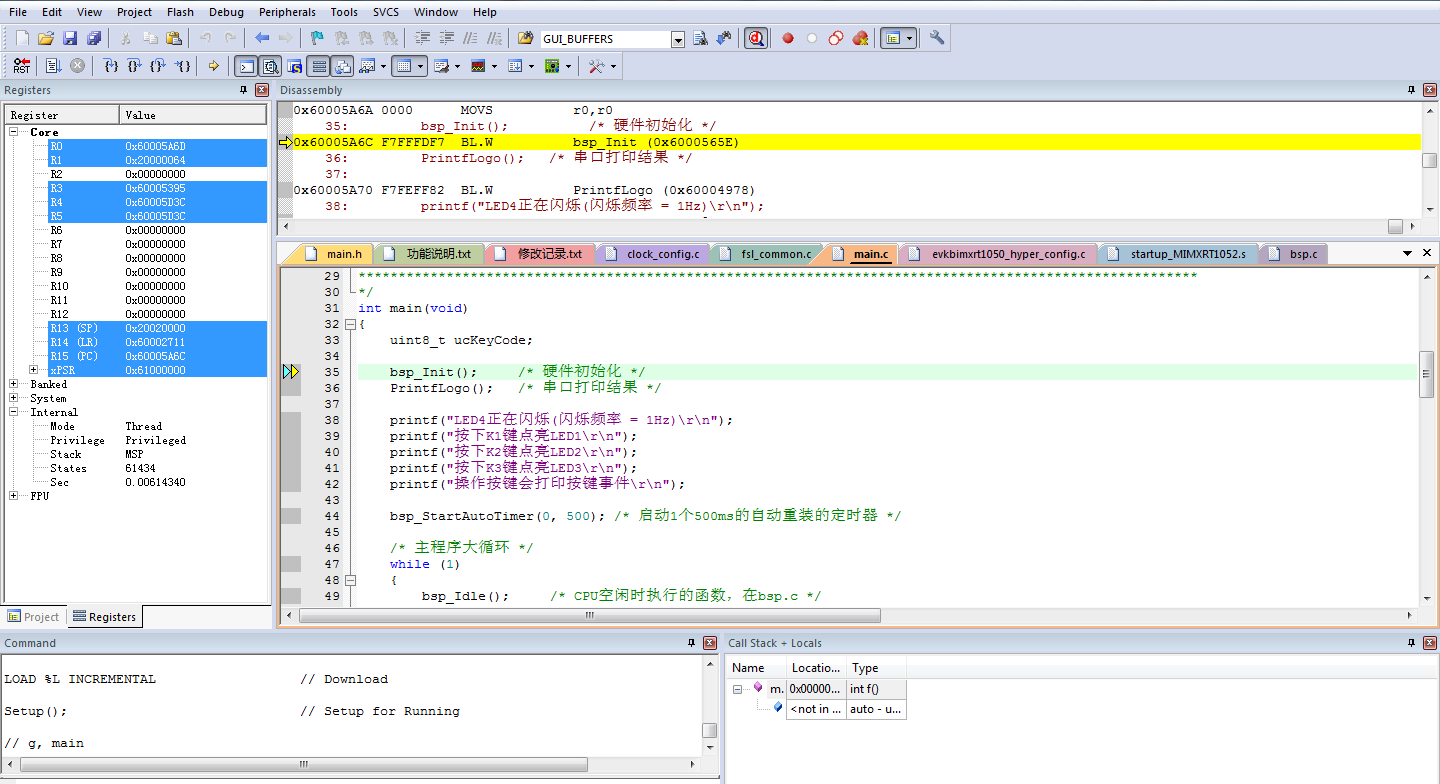Run the program with the Run icon
The image size is (1440, 784).
53,66
